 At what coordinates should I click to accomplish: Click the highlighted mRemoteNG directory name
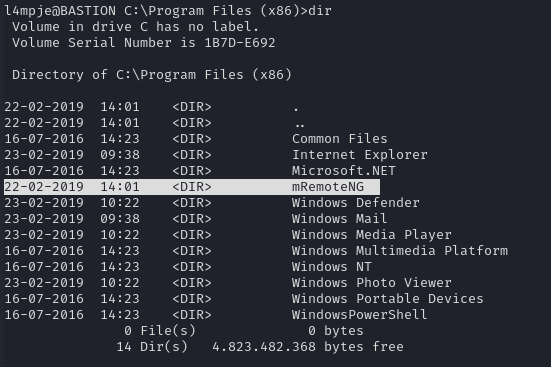click(x=328, y=187)
